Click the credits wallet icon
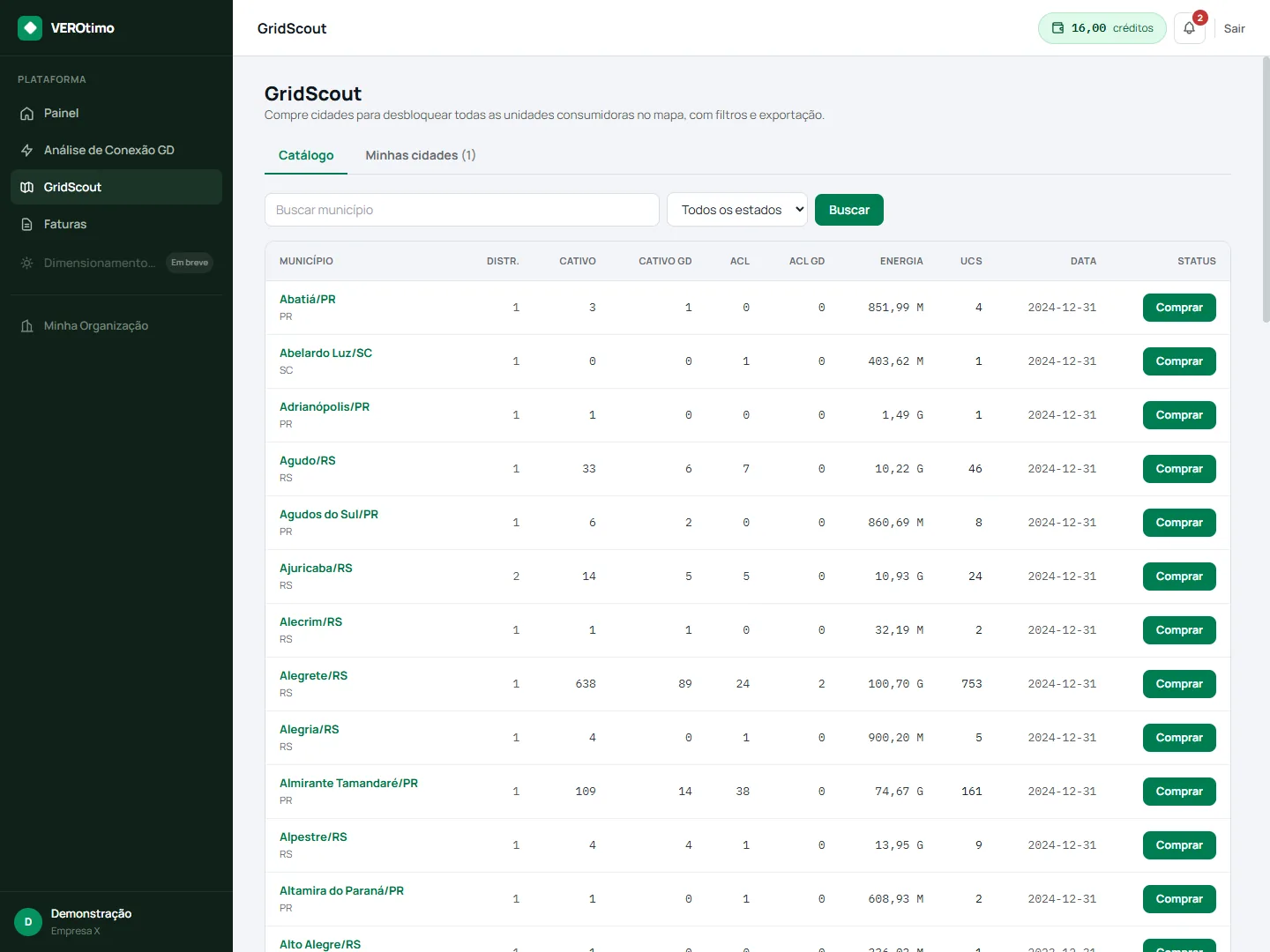The width and height of the screenshot is (1270, 952). [1057, 28]
